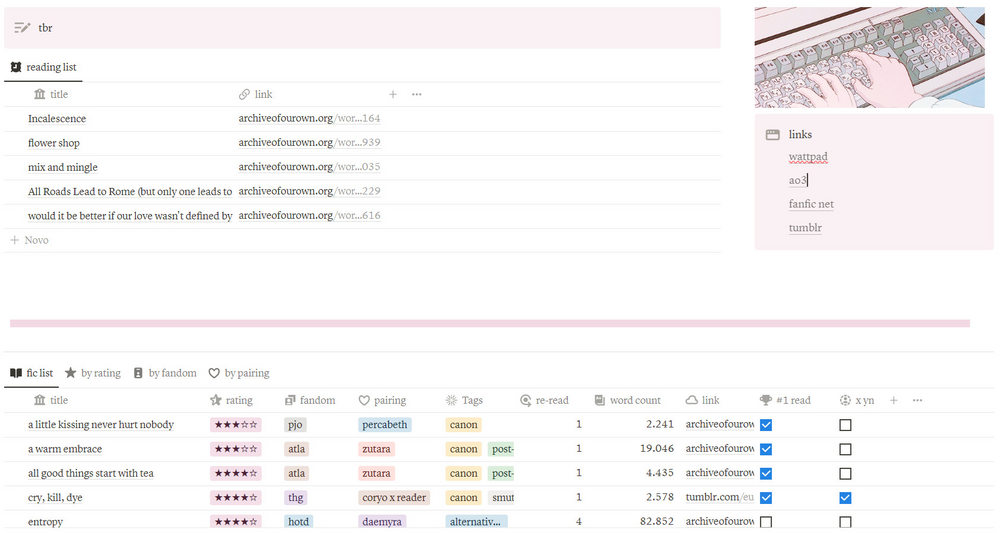Open rating select for entropy

click(235, 522)
